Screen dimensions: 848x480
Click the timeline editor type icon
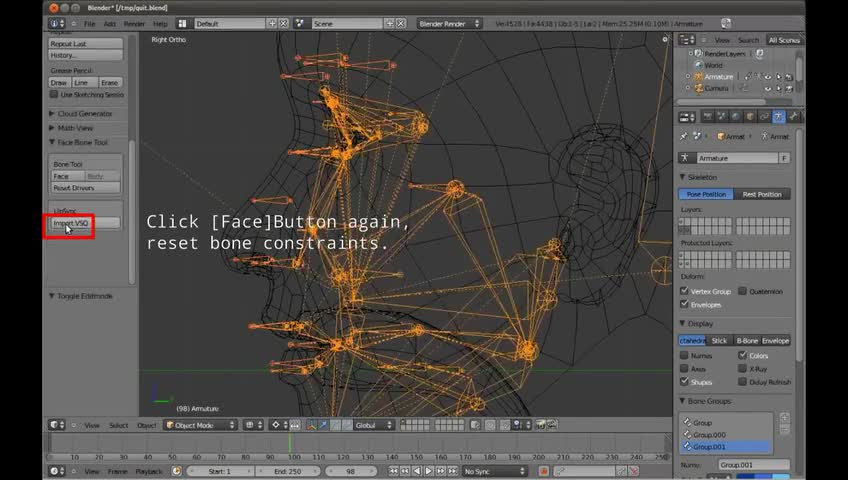coord(57,471)
